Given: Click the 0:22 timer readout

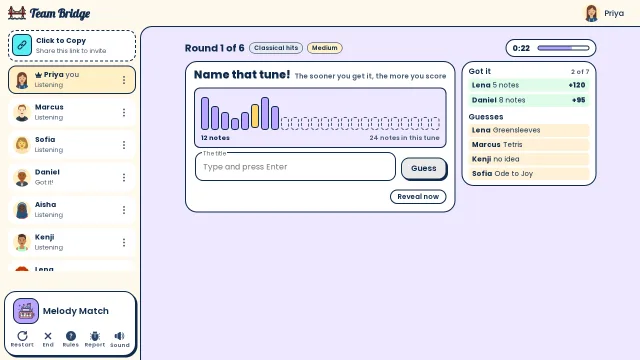Looking at the screenshot, I should 521,48.
